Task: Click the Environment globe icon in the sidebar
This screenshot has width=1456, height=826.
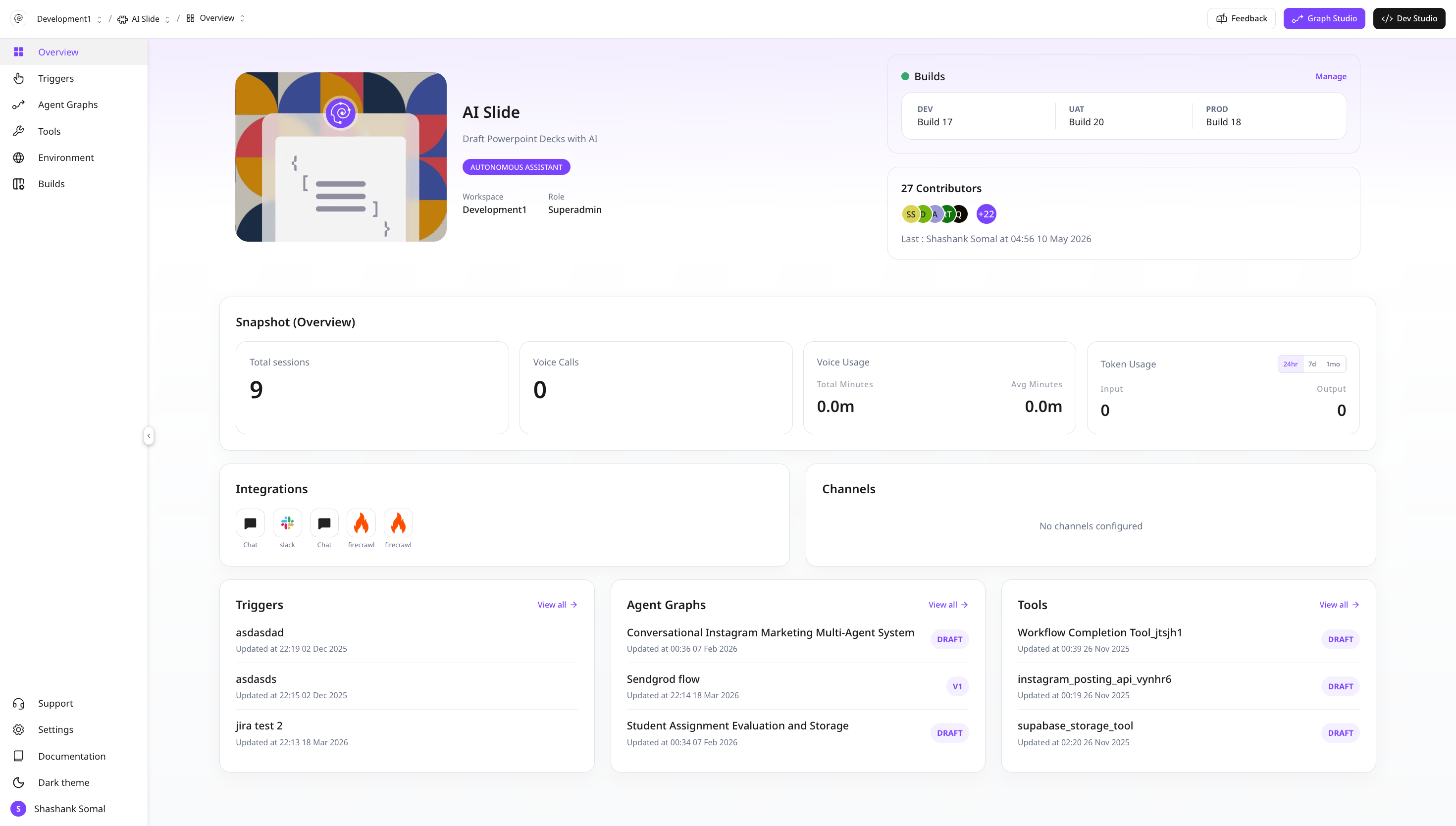Action: coord(19,157)
